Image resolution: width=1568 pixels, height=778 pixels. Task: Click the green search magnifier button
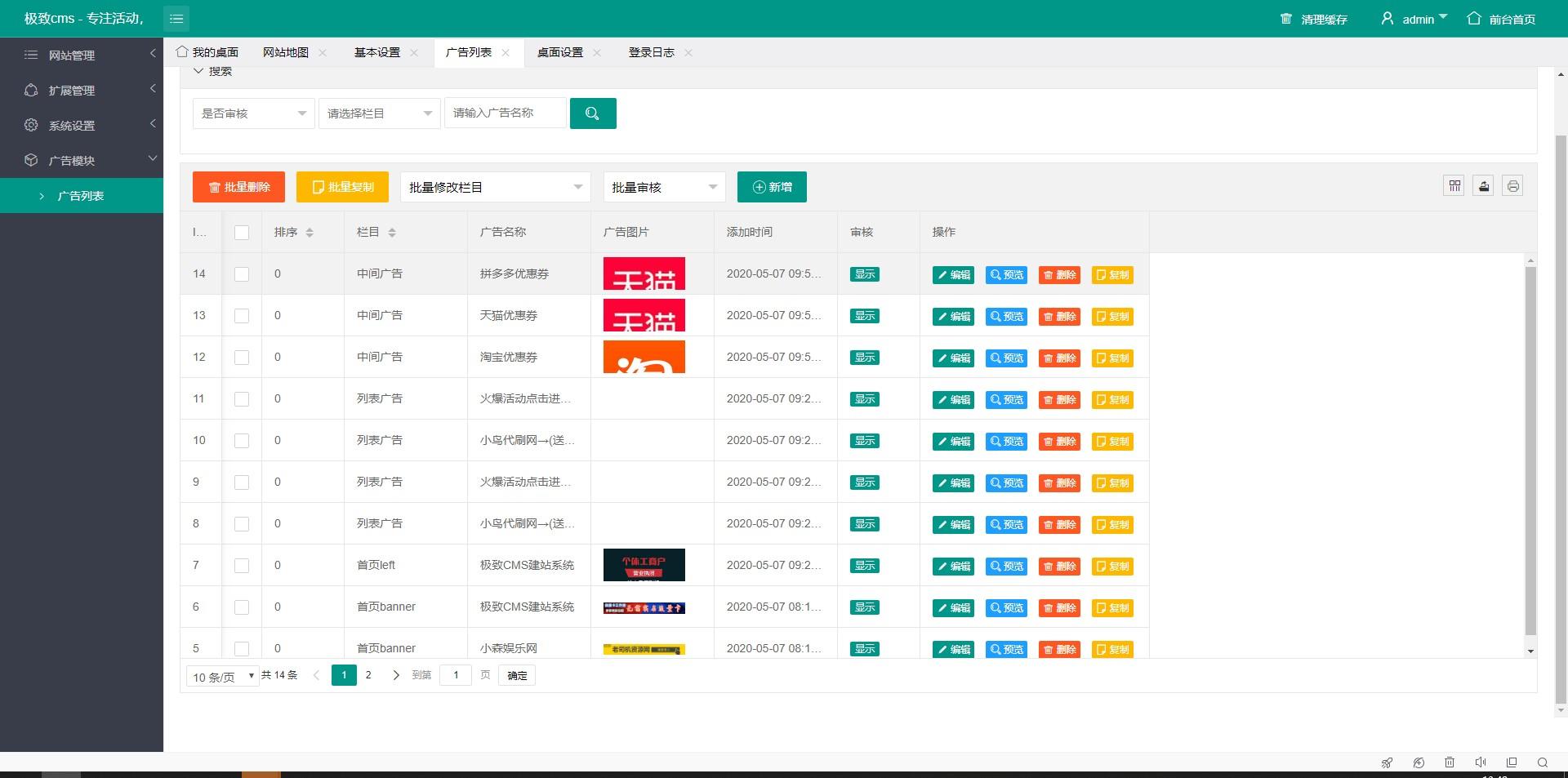(x=593, y=113)
